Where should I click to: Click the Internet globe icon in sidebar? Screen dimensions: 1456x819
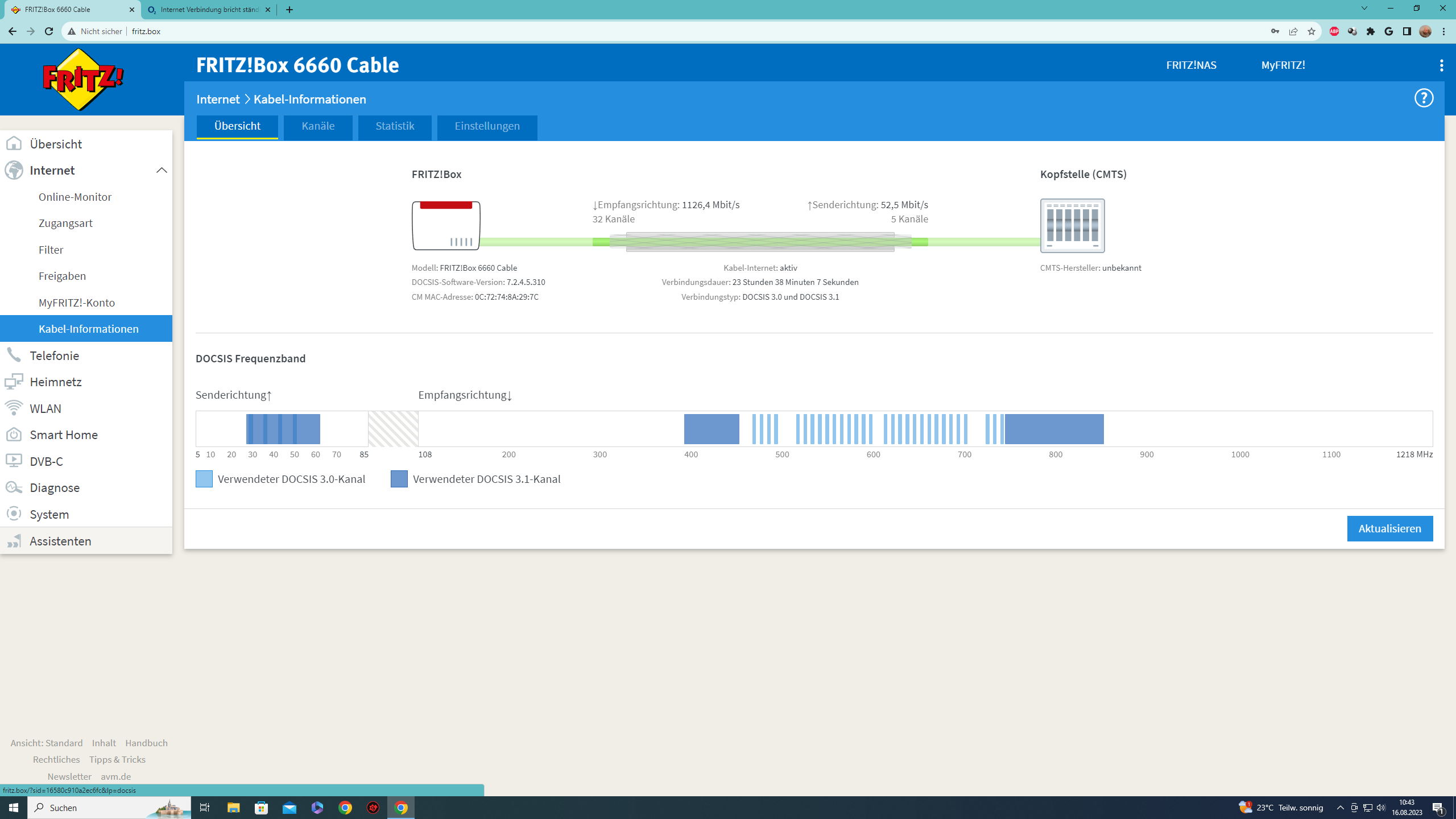(x=14, y=170)
